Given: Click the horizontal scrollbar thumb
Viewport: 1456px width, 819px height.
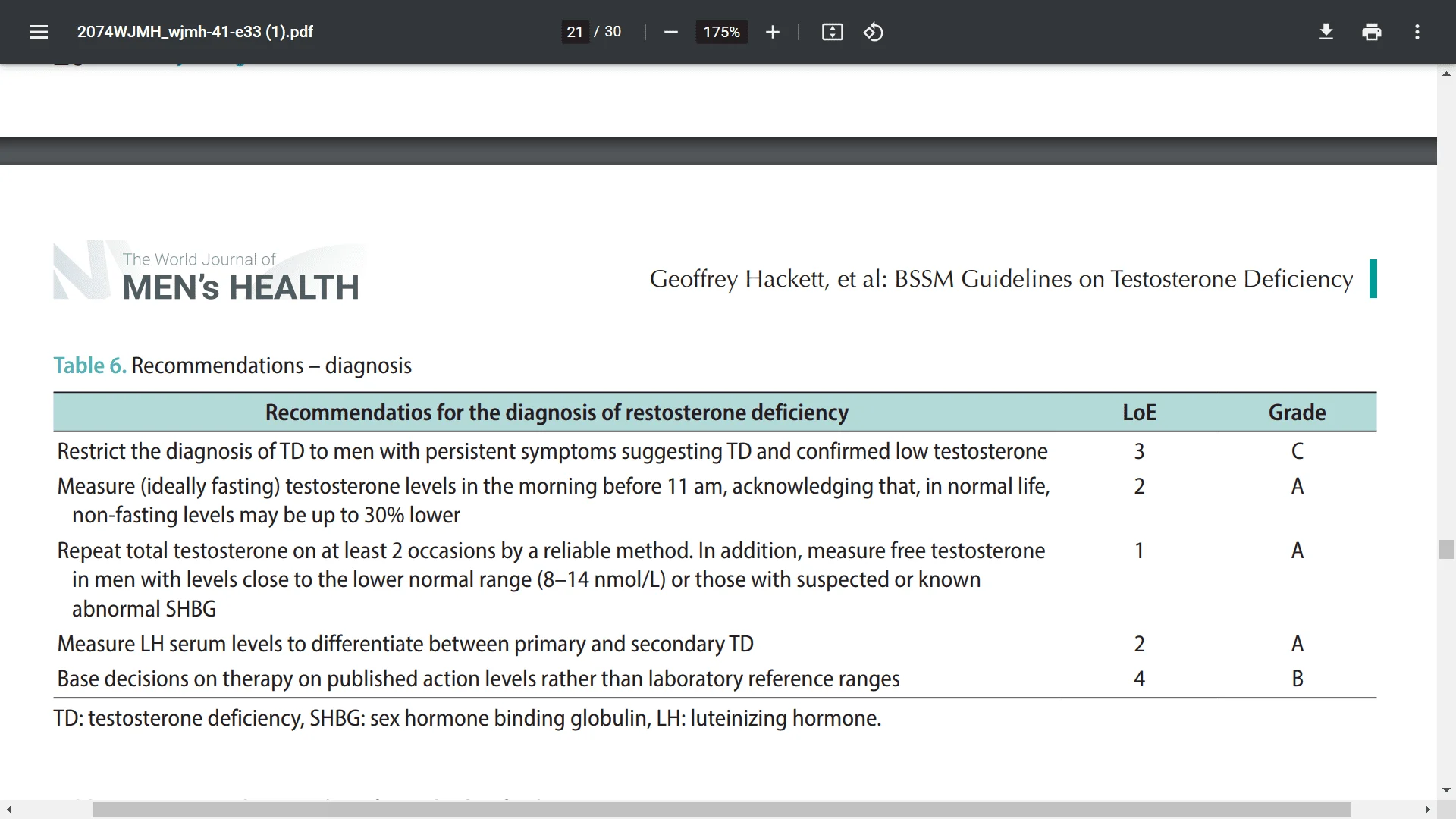Looking at the screenshot, I should point(721,810).
